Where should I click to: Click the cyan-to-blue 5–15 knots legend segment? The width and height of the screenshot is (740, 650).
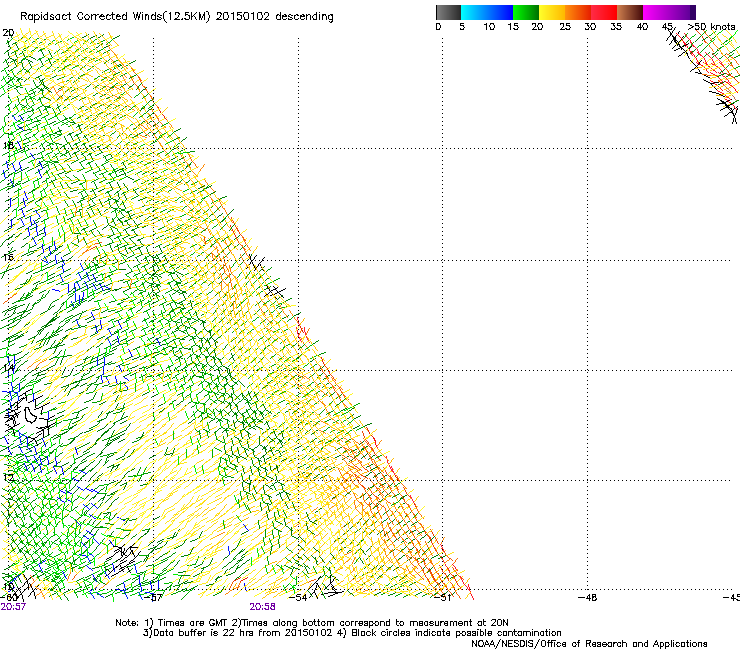point(487,12)
